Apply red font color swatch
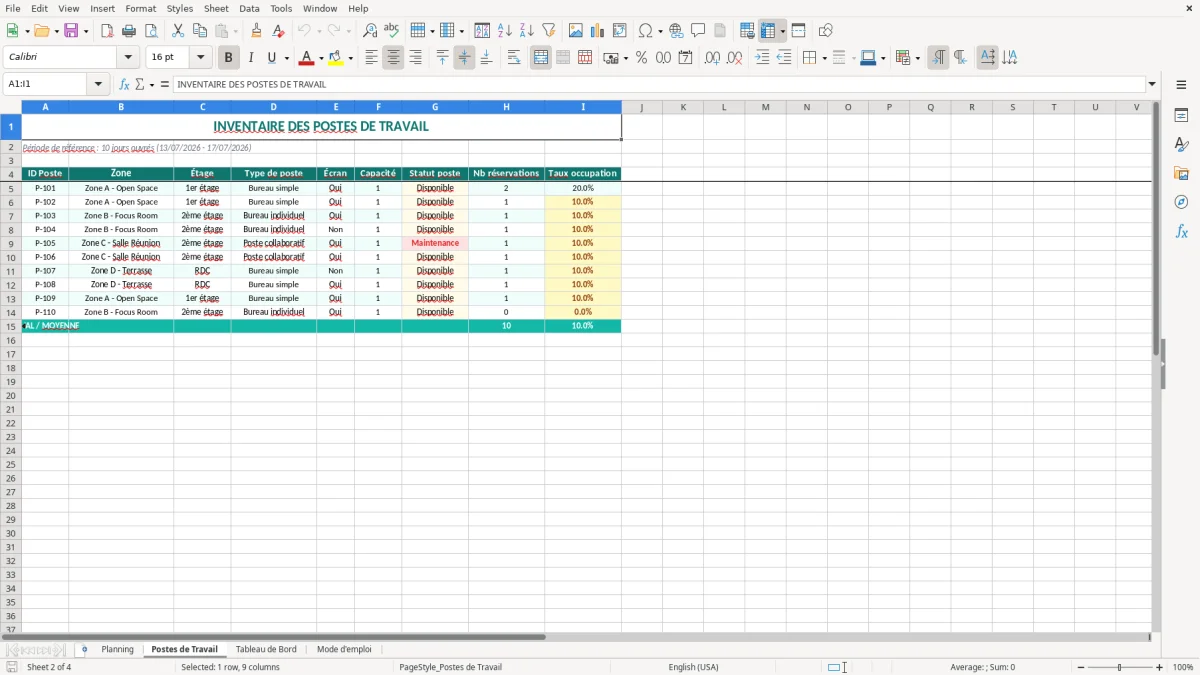 tap(307, 58)
